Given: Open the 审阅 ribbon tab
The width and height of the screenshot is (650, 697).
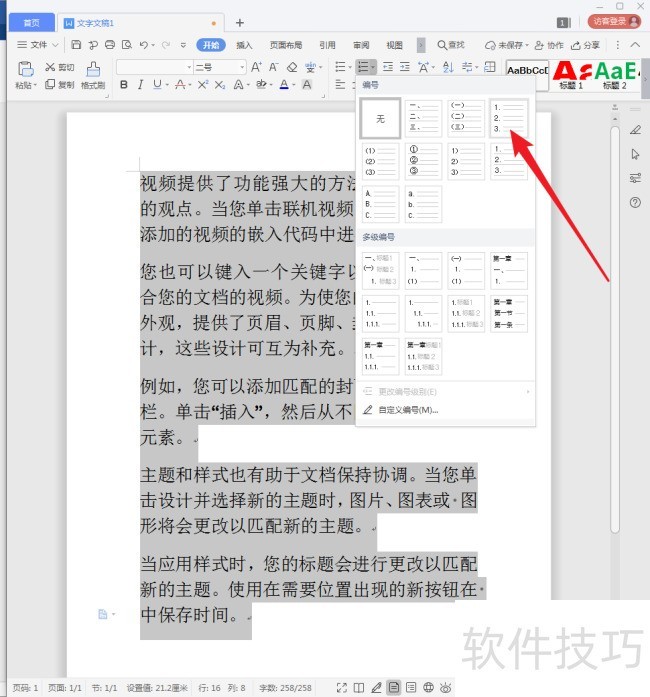Looking at the screenshot, I should pyautogui.click(x=361, y=45).
